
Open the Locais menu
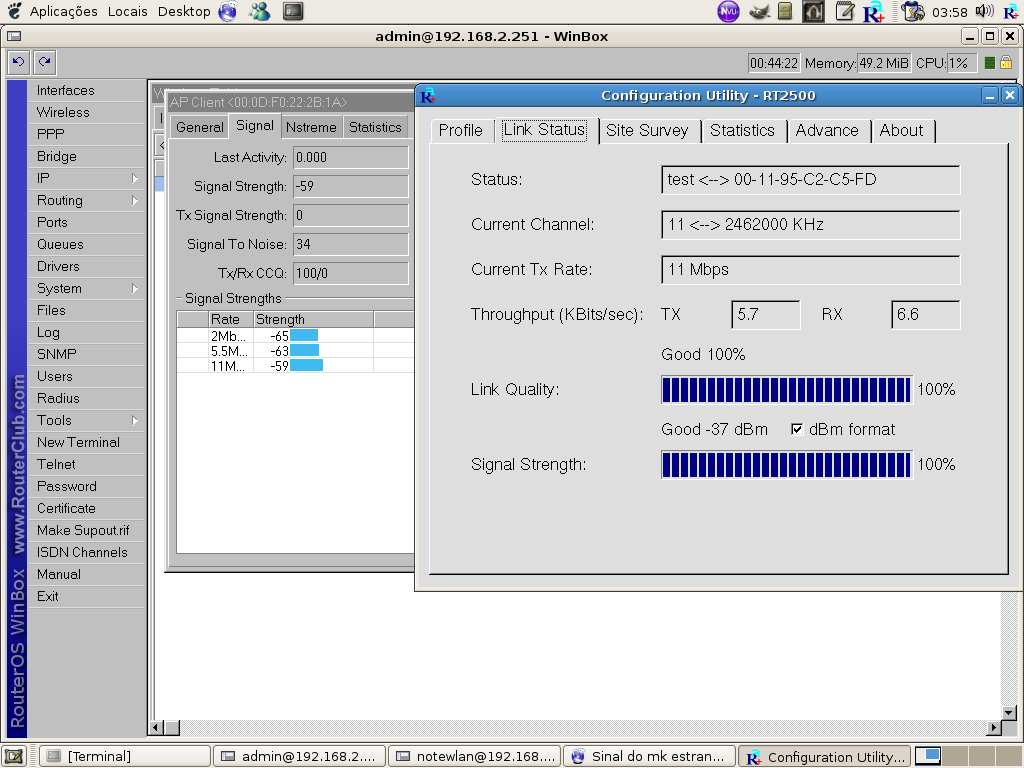[127, 11]
